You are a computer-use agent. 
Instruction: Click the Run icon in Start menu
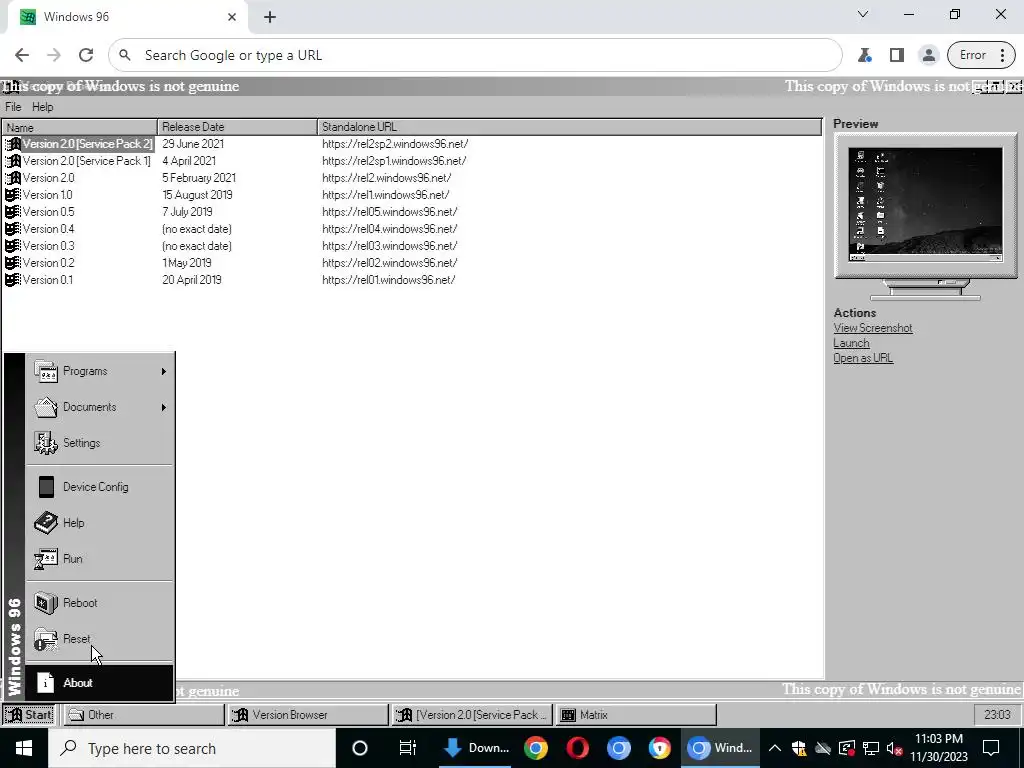(x=46, y=558)
